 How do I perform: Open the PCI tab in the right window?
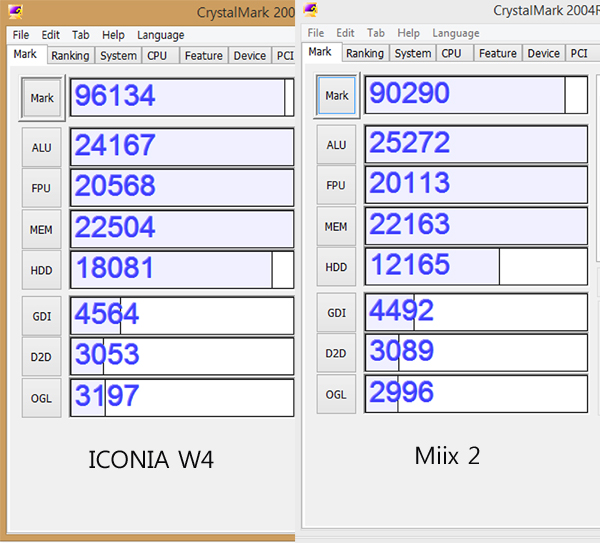[579, 53]
